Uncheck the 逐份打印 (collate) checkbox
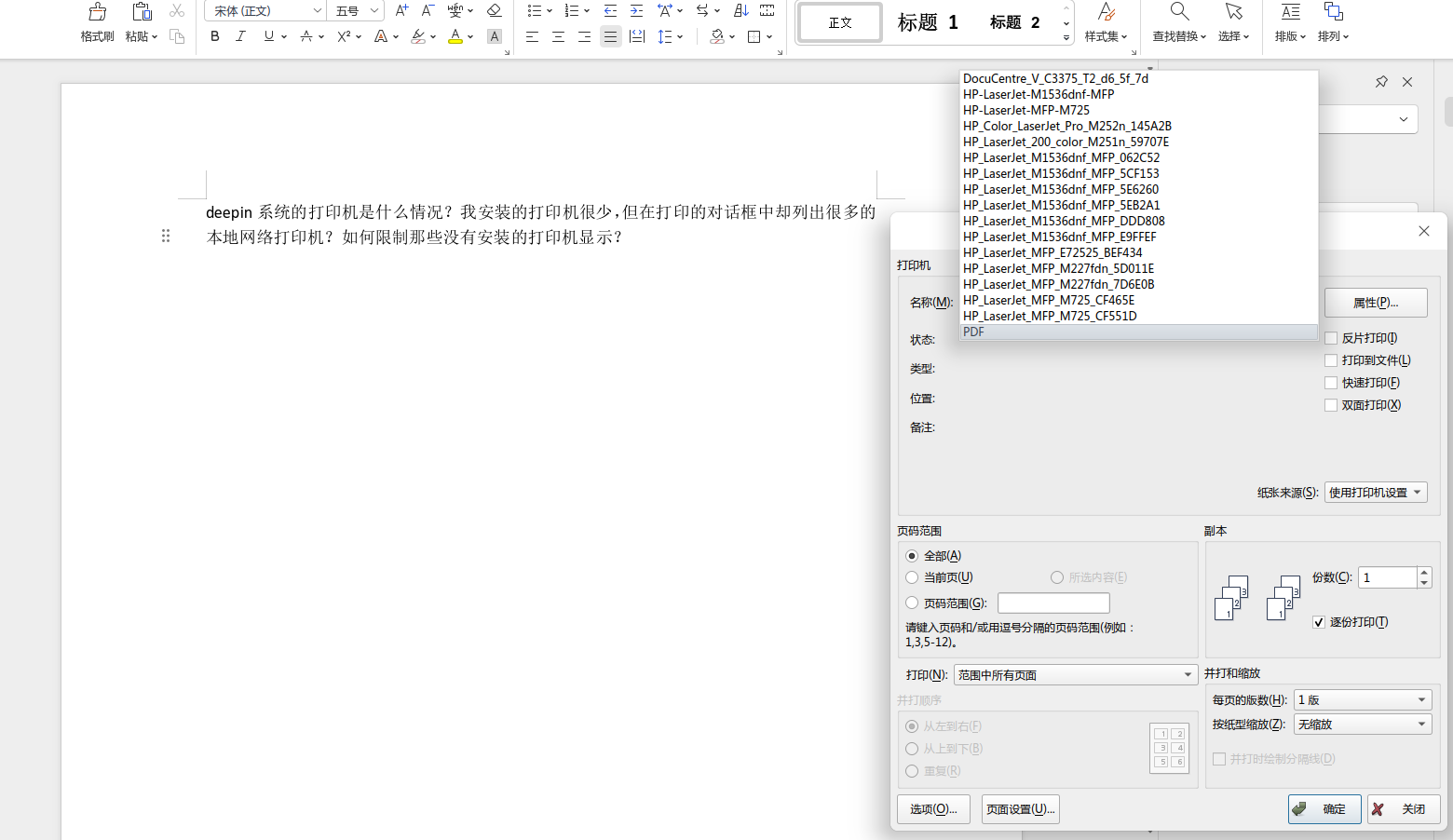 pyautogui.click(x=1319, y=622)
